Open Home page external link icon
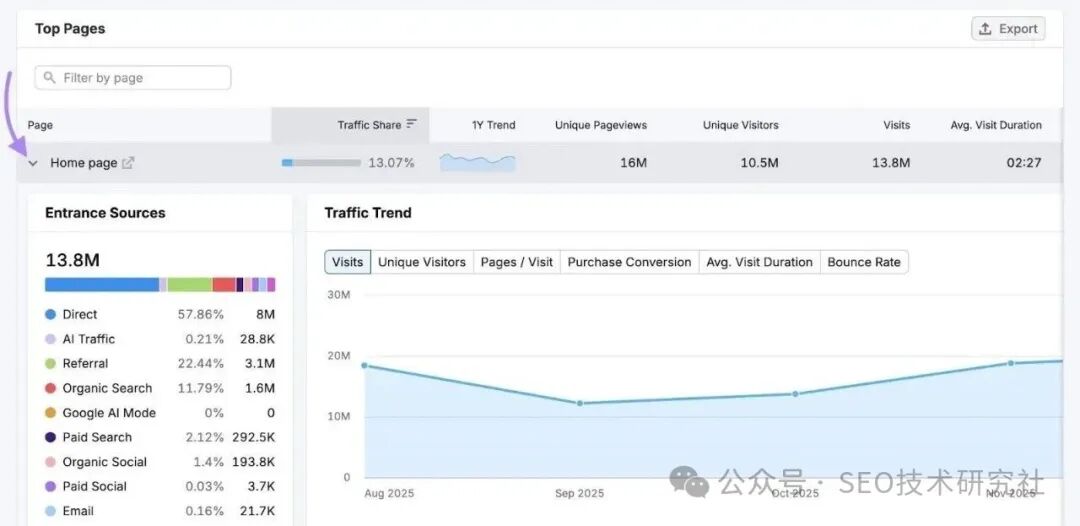Viewport: 1080px width, 526px height. pos(128,163)
